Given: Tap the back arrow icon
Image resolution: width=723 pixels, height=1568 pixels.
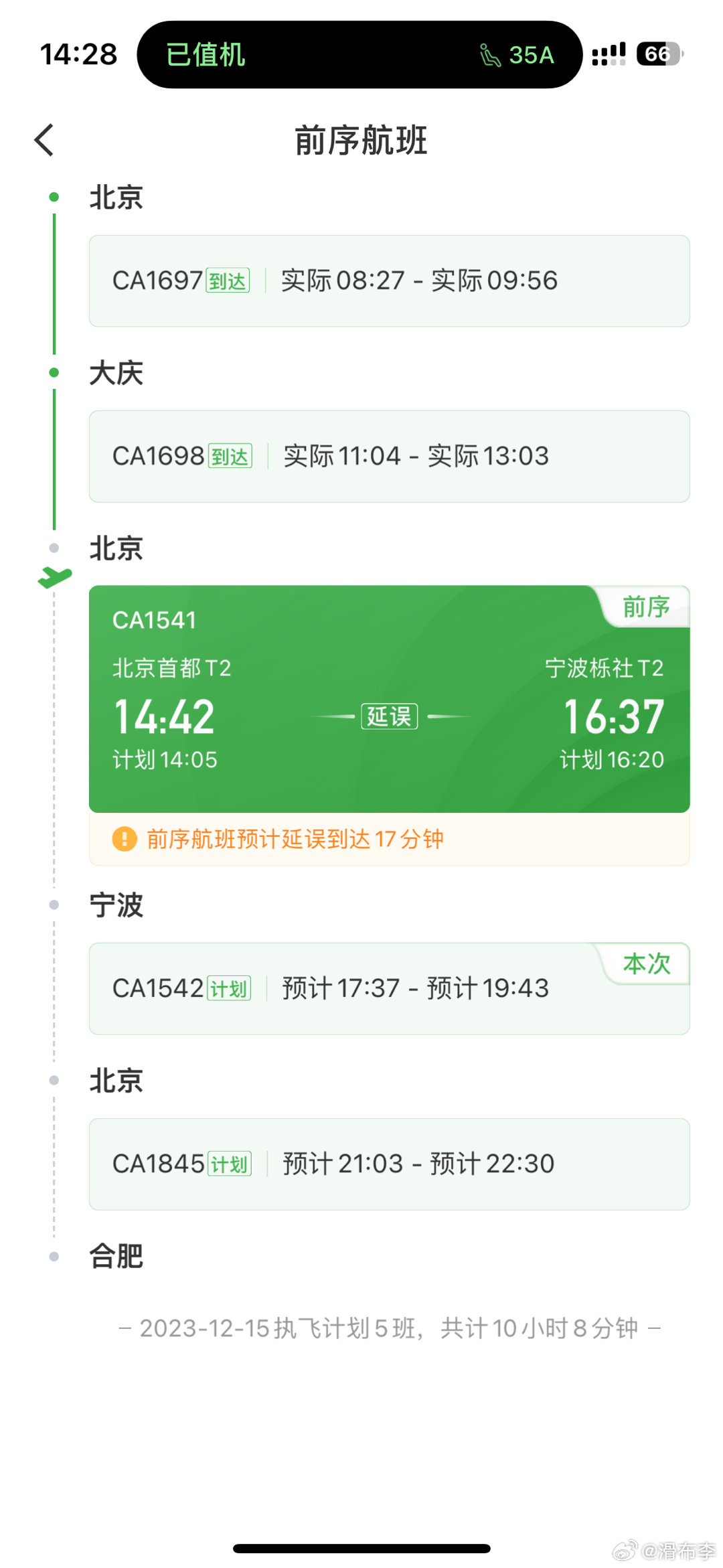Looking at the screenshot, I should click(x=44, y=140).
